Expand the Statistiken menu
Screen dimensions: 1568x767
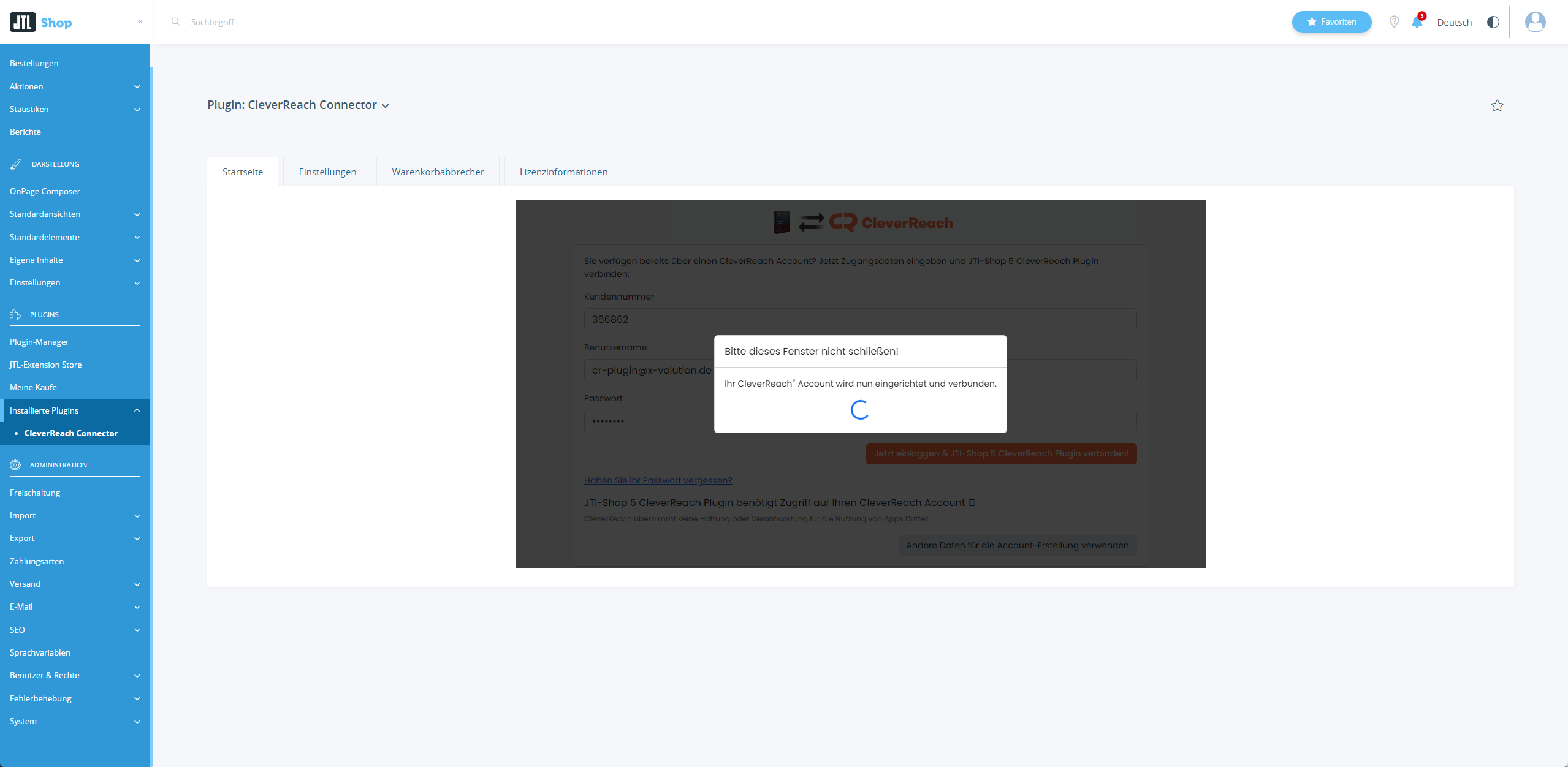75,109
